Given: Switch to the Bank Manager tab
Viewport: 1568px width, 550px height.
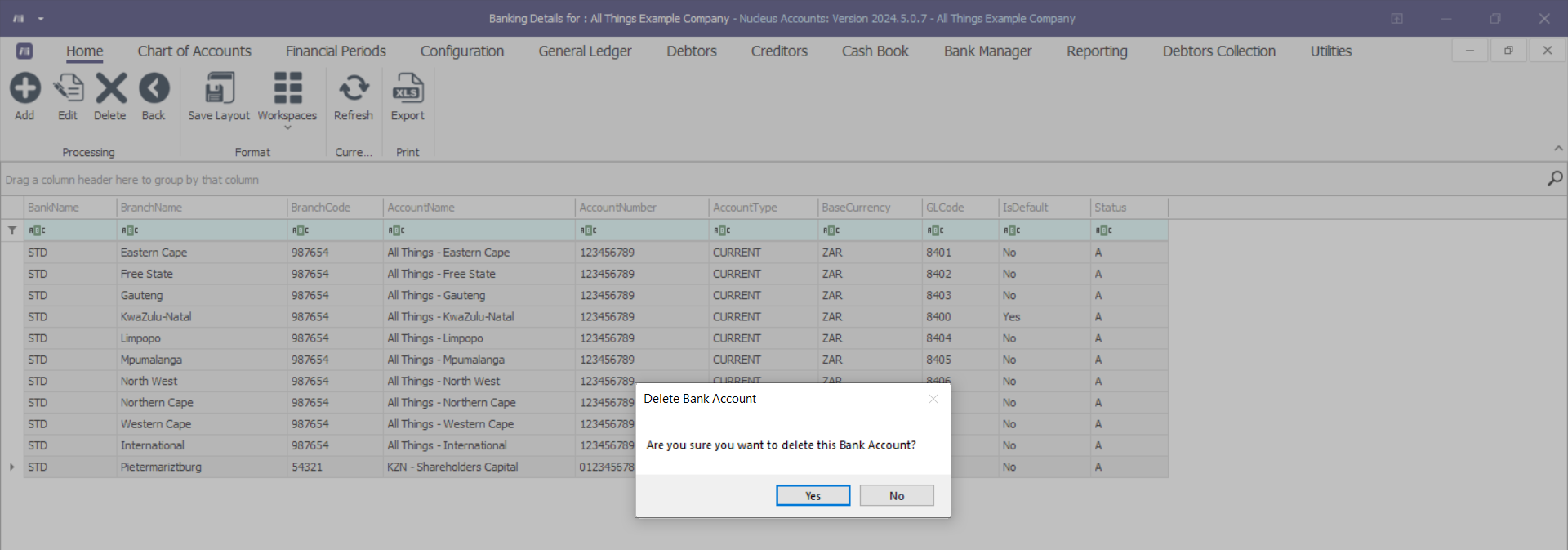Looking at the screenshot, I should pos(987,51).
